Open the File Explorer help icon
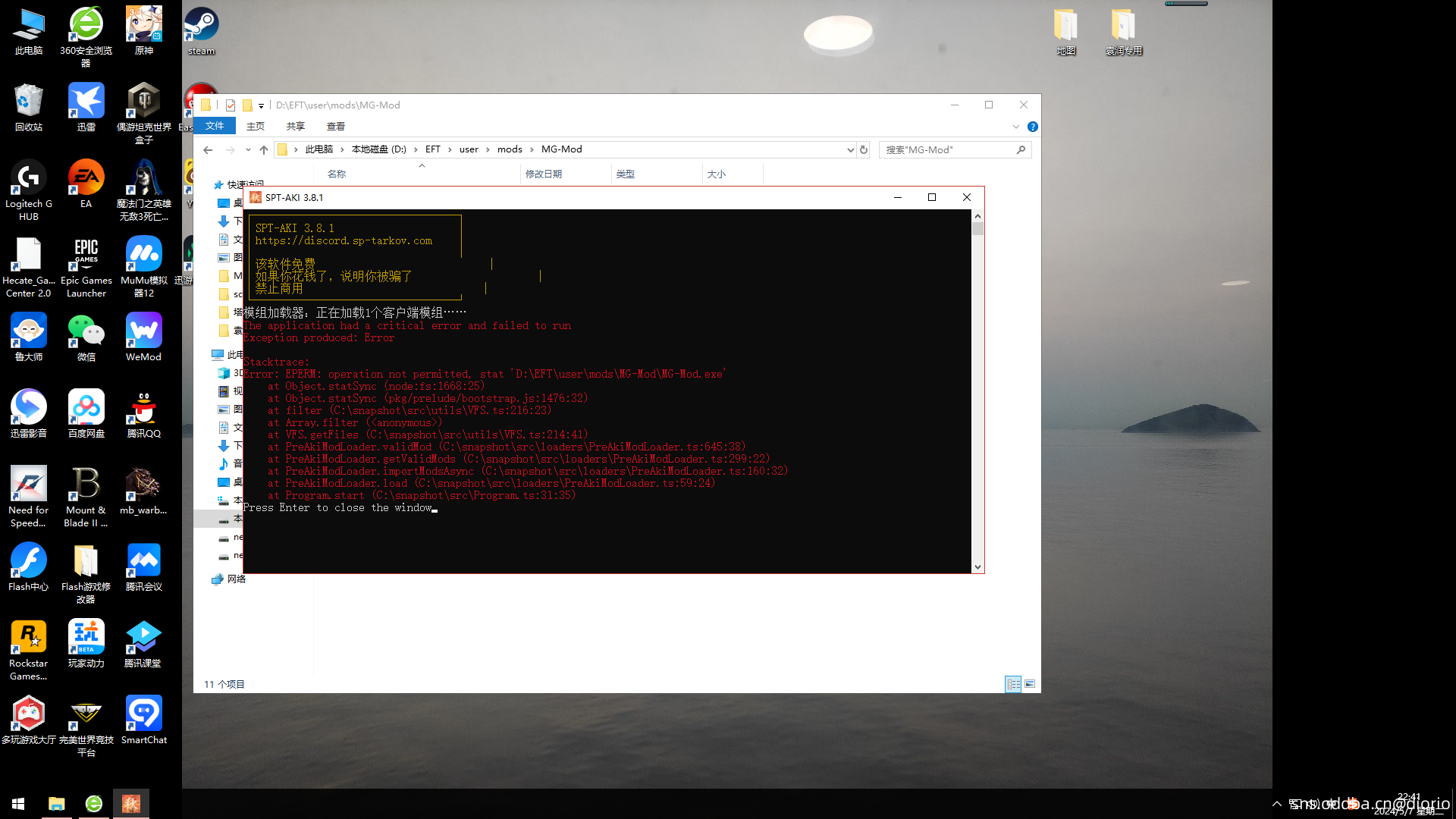The image size is (1456, 819). (x=1032, y=127)
